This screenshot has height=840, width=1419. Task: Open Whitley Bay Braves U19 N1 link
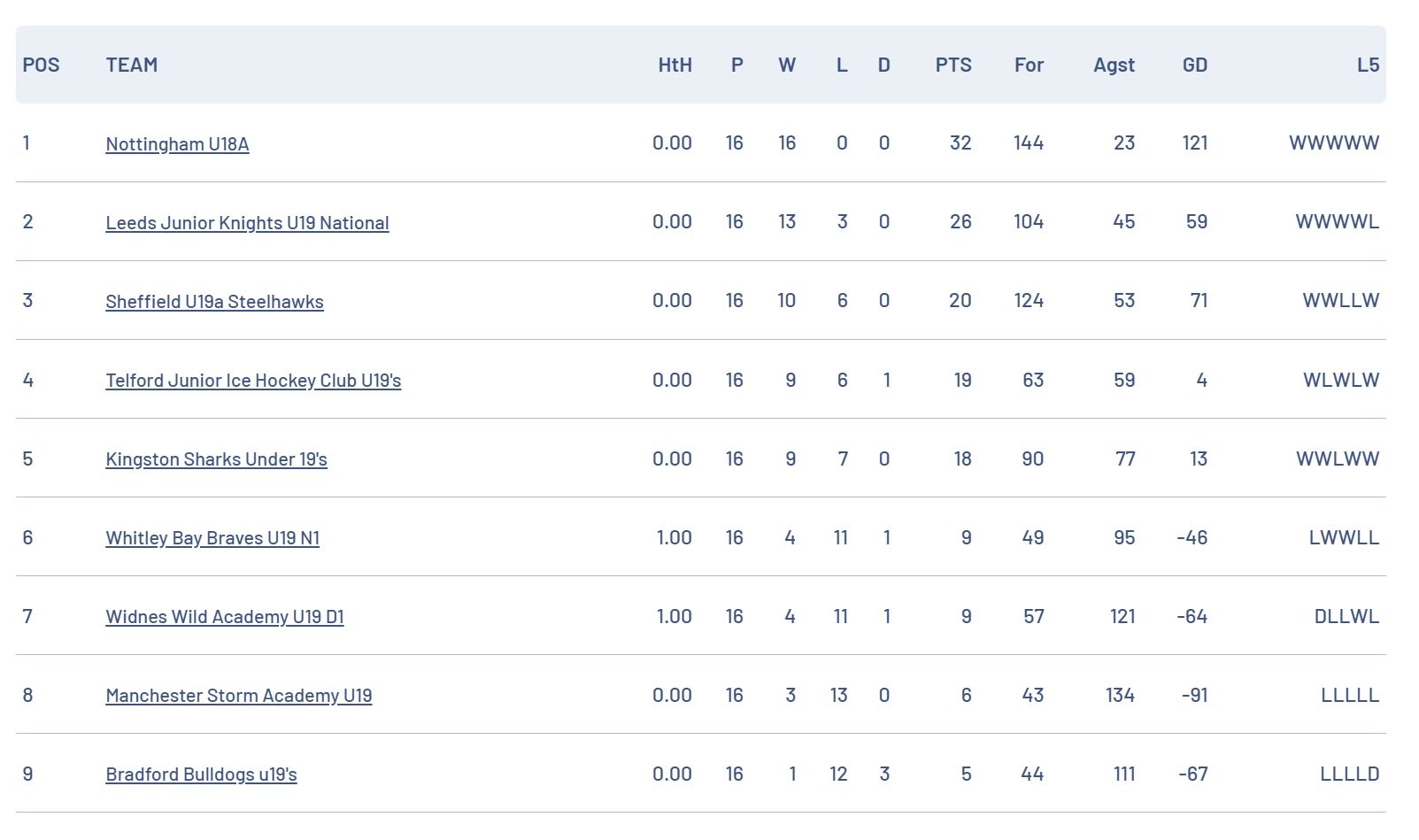(212, 537)
